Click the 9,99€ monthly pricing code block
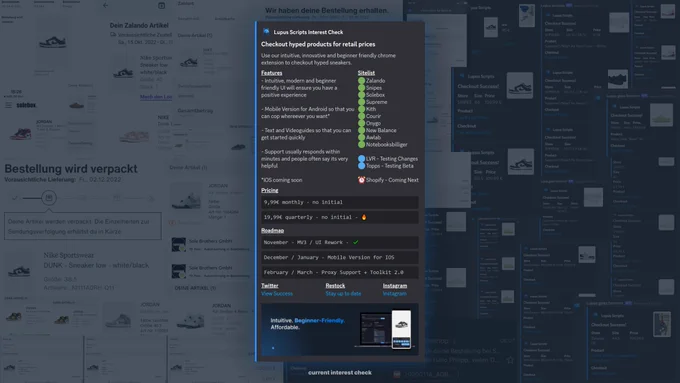This screenshot has height=383, width=680. click(x=340, y=202)
